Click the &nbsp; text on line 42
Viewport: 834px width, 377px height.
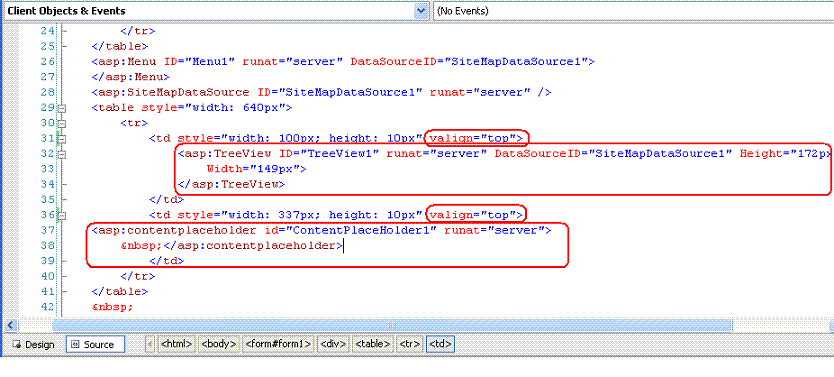point(112,307)
